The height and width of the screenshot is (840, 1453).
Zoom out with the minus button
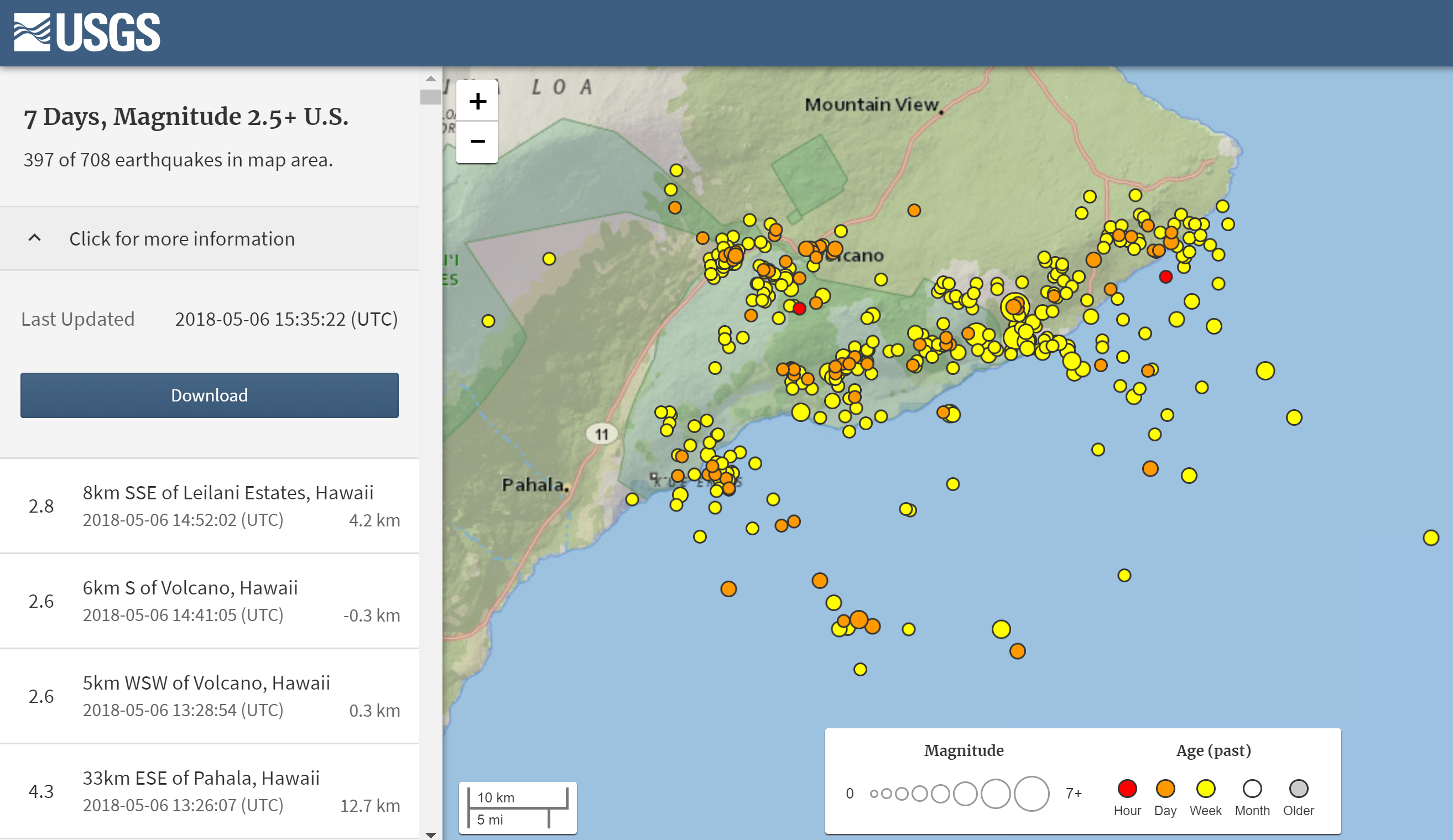click(x=477, y=142)
